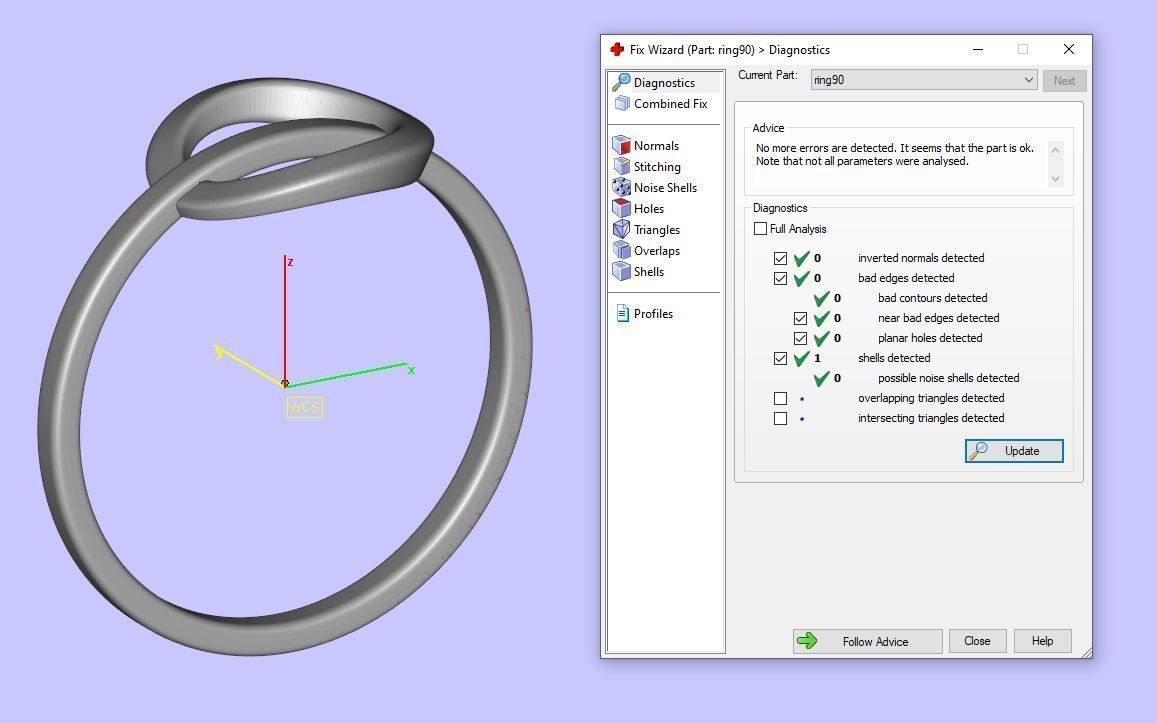This screenshot has width=1157, height=723.
Task: Open the Diagnostics page in Fix Wizard
Action: [x=664, y=82]
